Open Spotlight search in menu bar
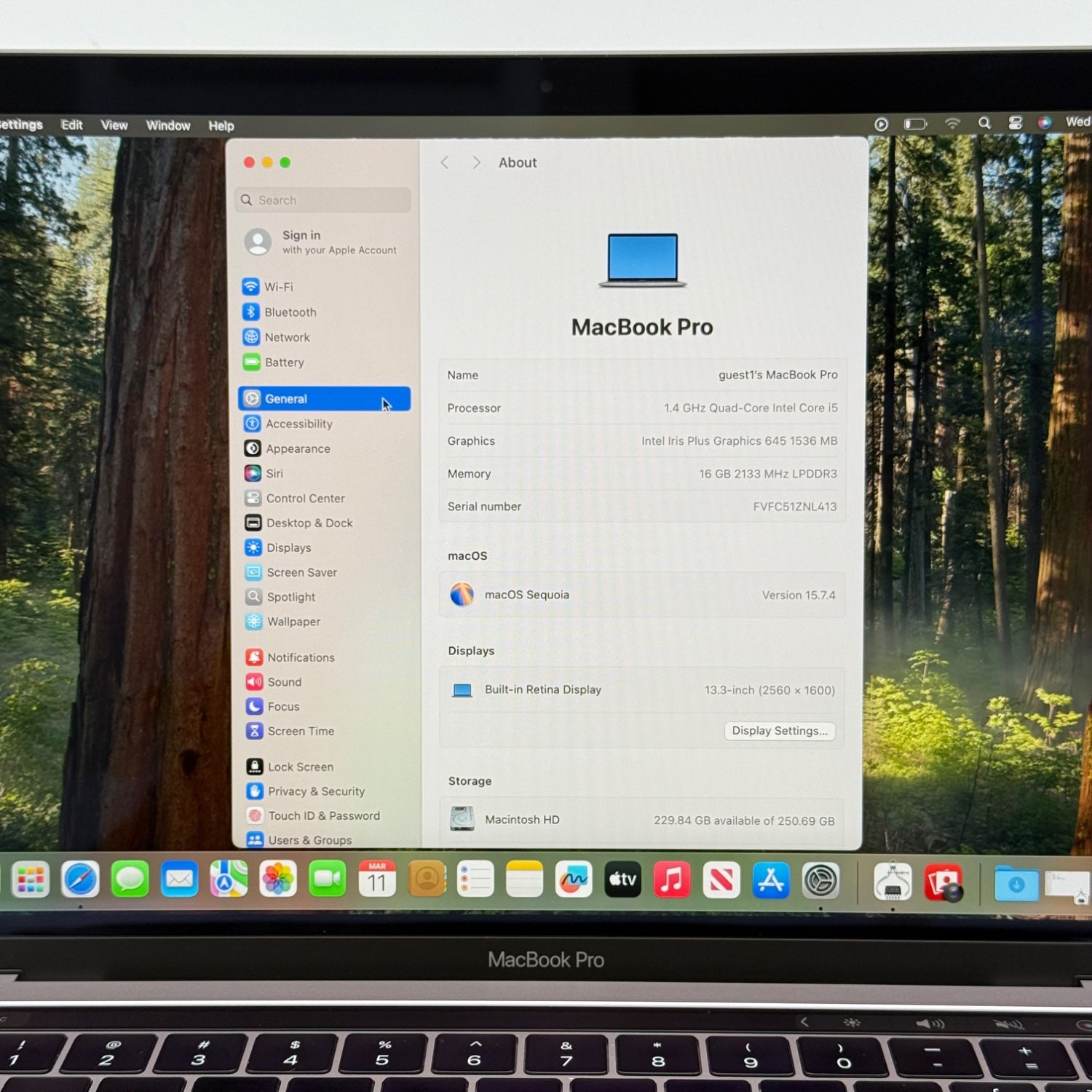 (984, 123)
